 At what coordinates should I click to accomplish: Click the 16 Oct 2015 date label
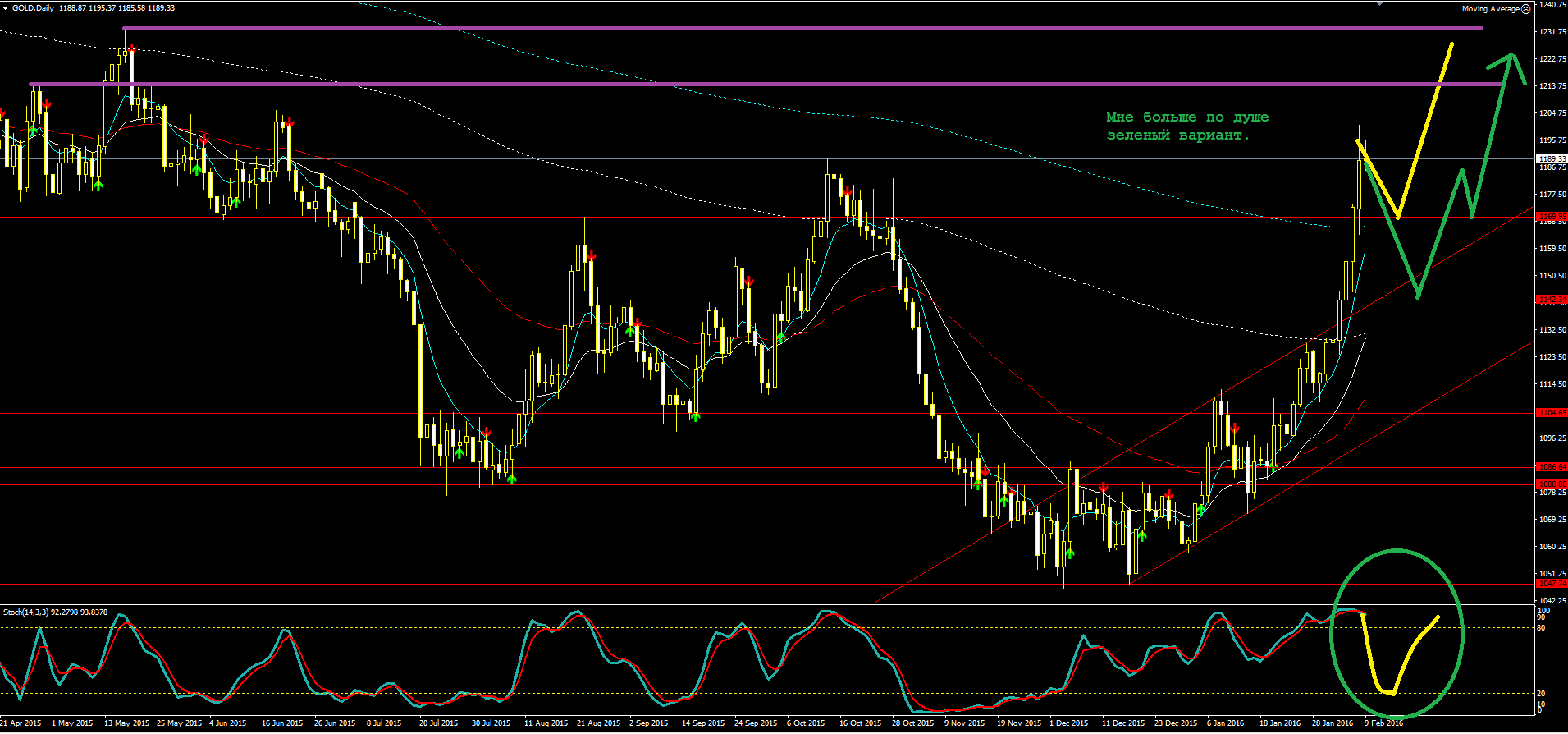(860, 723)
